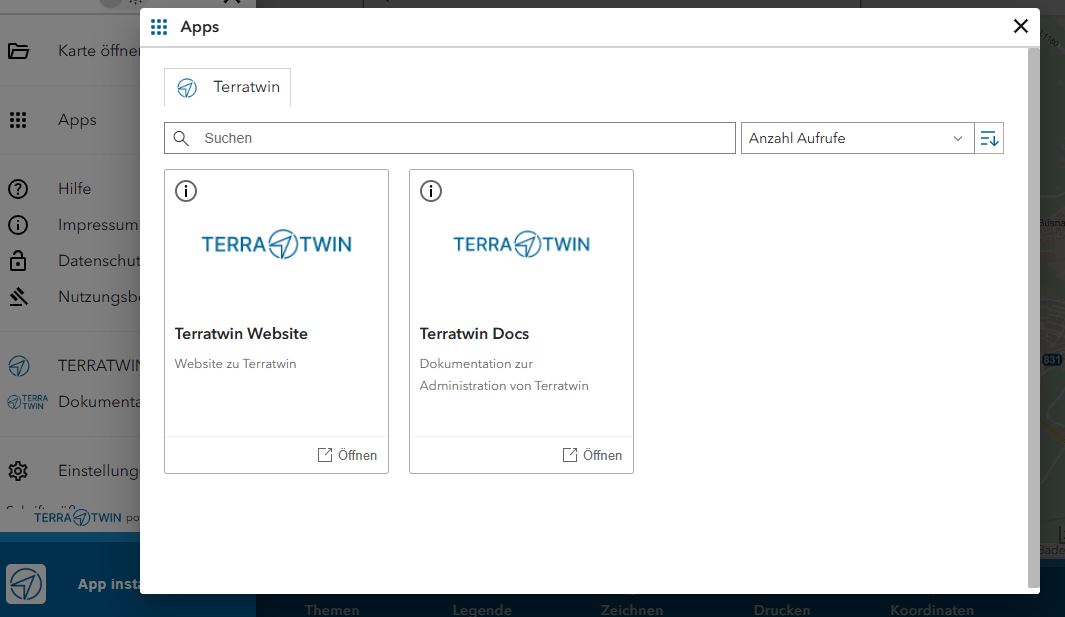Click info icon on Terratwin Docs card

point(431,191)
